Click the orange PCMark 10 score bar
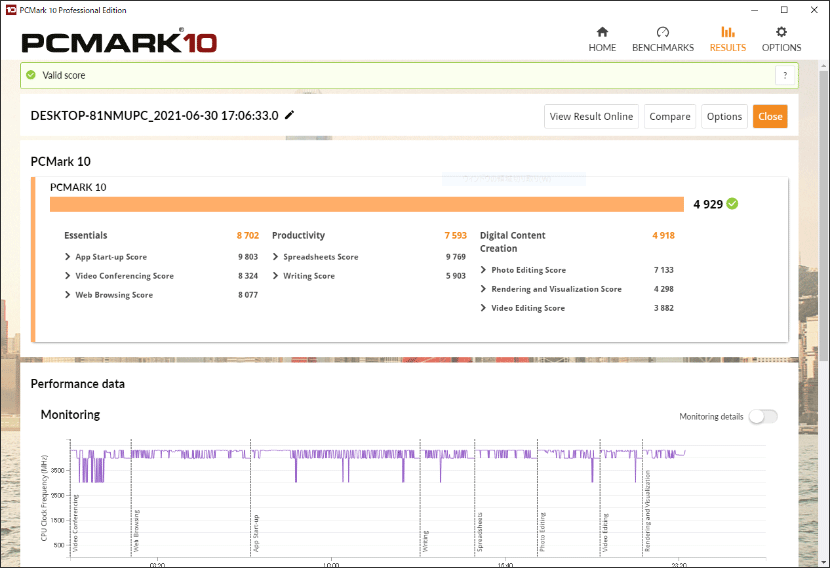The image size is (830, 568). 366,204
